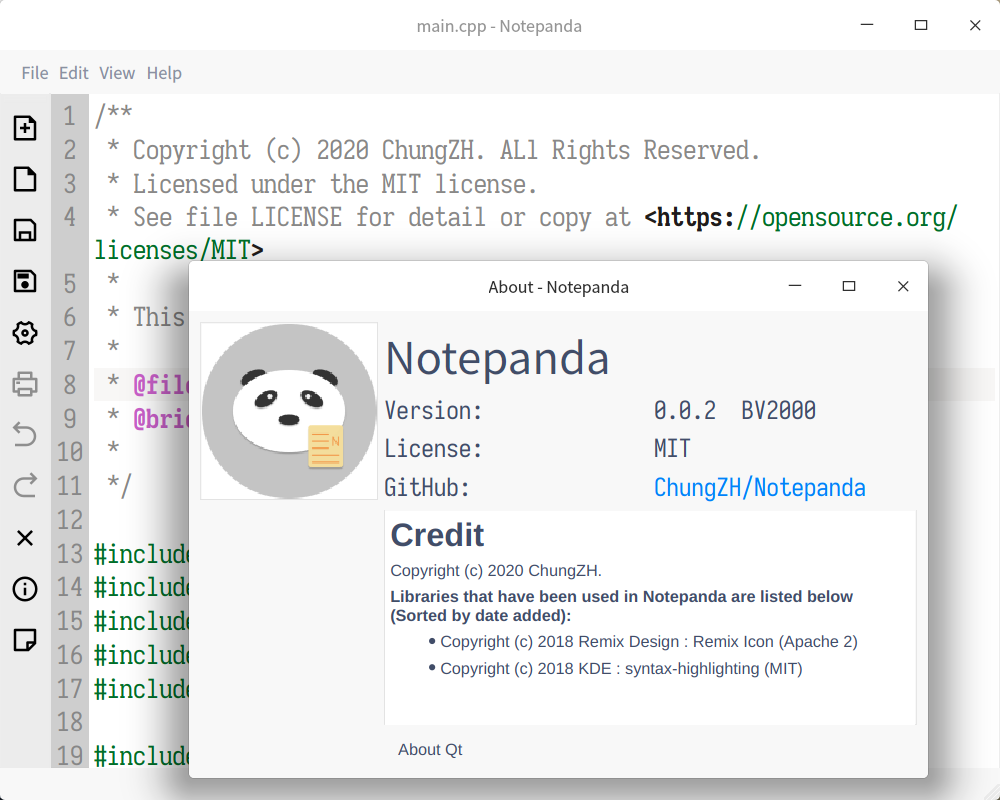
Task: Click the About info circle icon
Action: click(25, 589)
